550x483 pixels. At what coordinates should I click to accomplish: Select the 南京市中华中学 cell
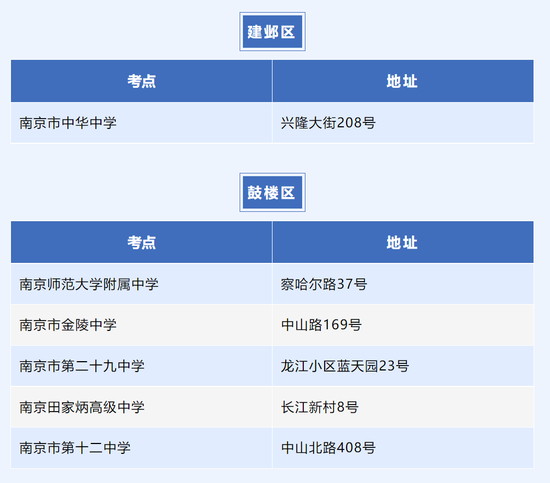[x=141, y=123]
